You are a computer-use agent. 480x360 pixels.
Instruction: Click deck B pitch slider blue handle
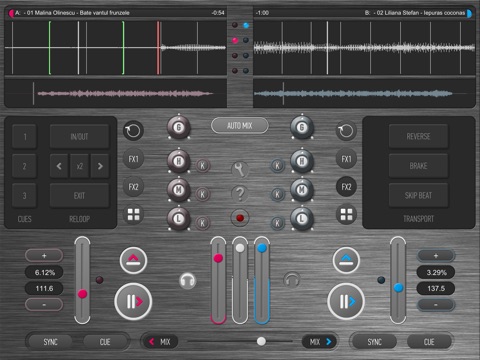(x=398, y=288)
